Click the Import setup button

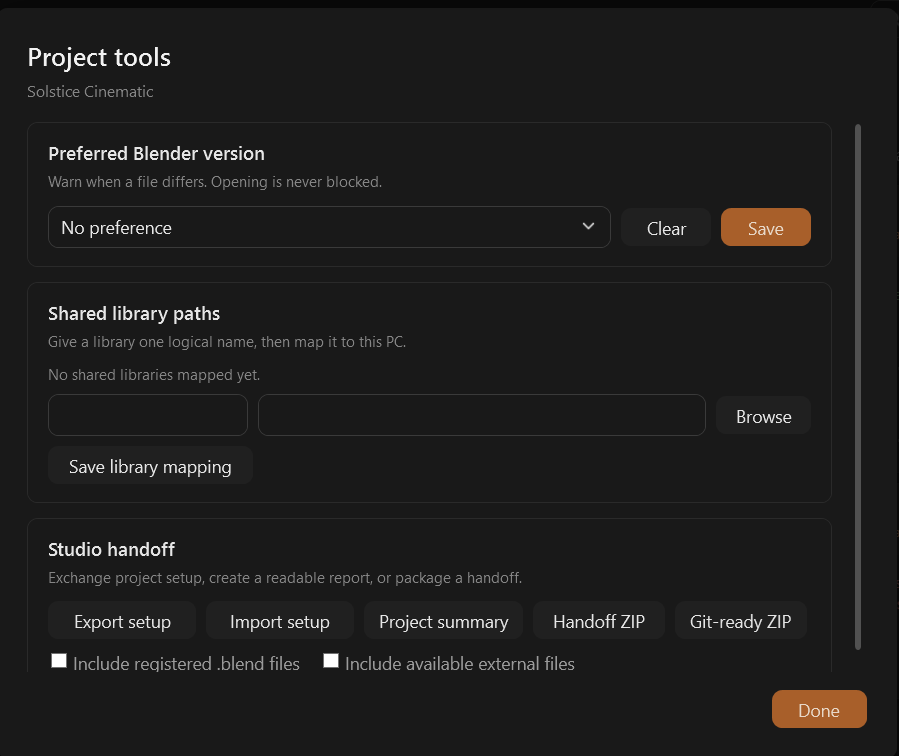pos(280,621)
